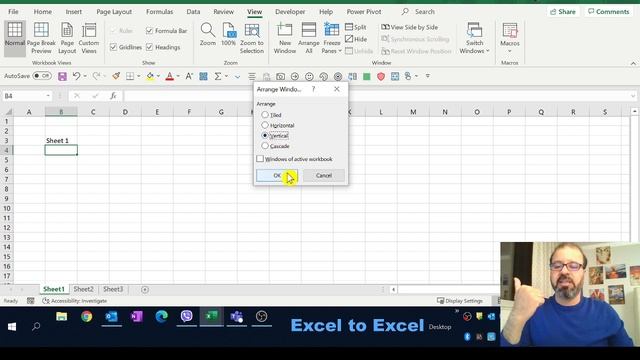This screenshot has width=640, height=360.
Task: Set zoom to 100%
Action: 229,35
